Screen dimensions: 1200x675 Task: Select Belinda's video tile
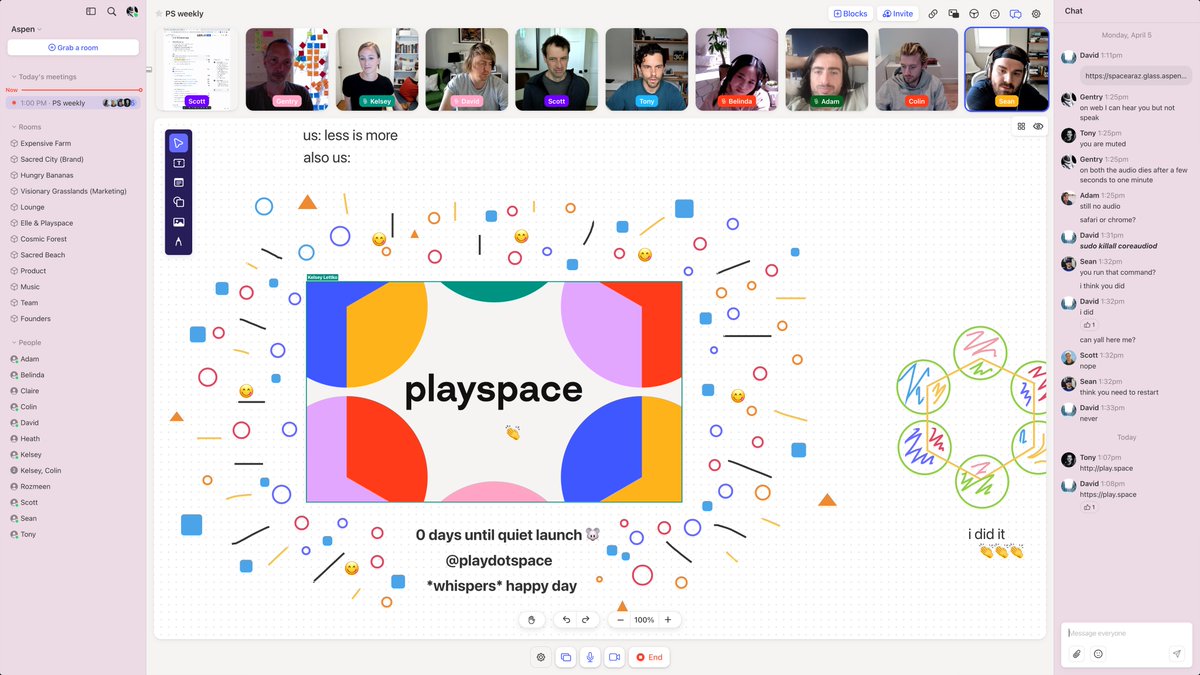pos(737,69)
